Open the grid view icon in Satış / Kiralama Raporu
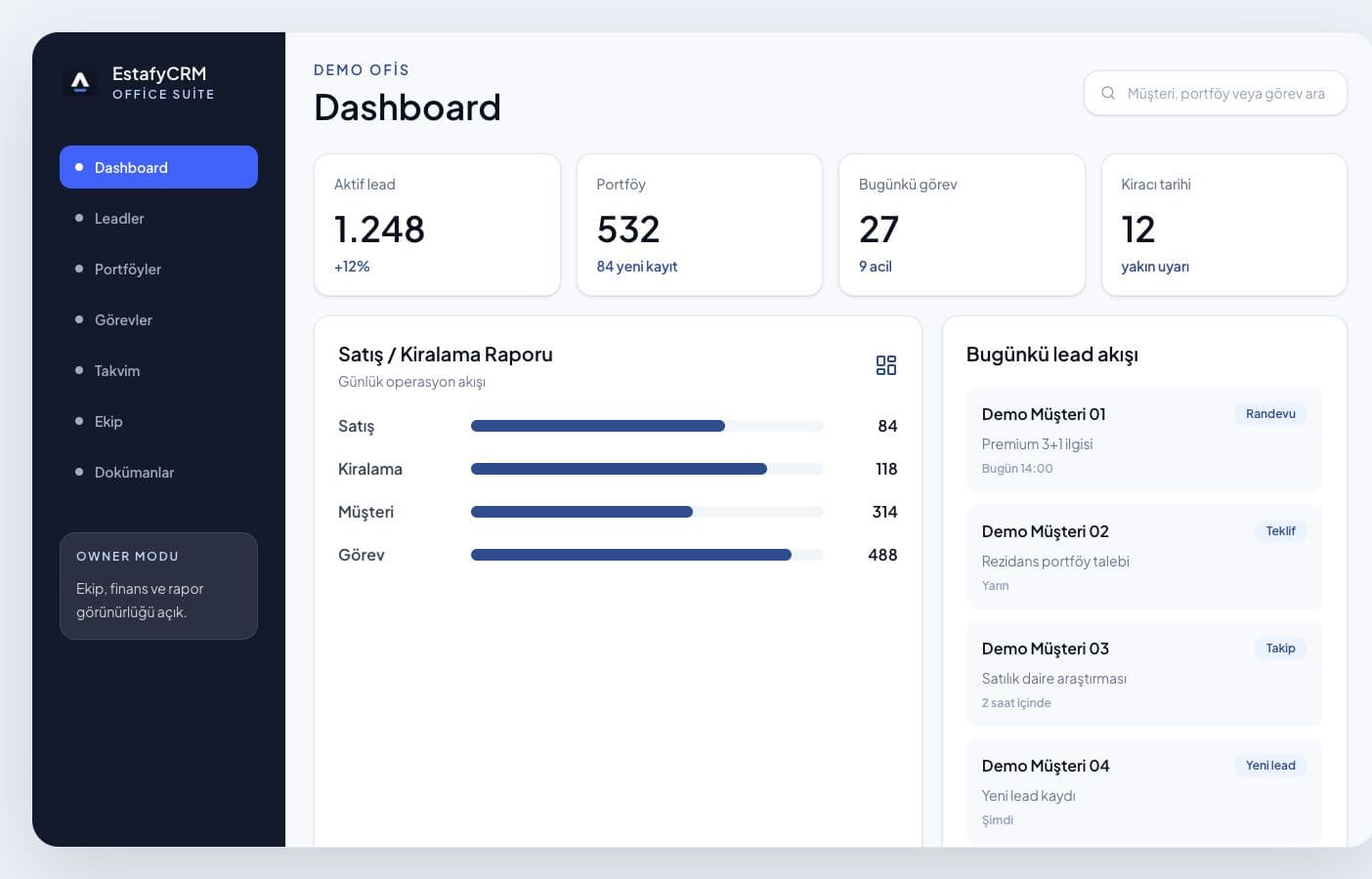The image size is (1372, 879). point(886,365)
